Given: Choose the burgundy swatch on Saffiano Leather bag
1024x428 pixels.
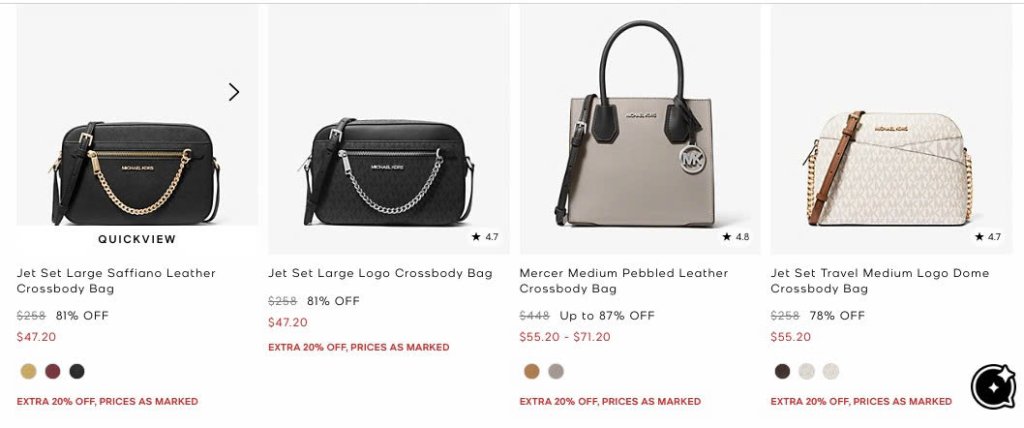Looking at the screenshot, I should click(x=53, y=372).
